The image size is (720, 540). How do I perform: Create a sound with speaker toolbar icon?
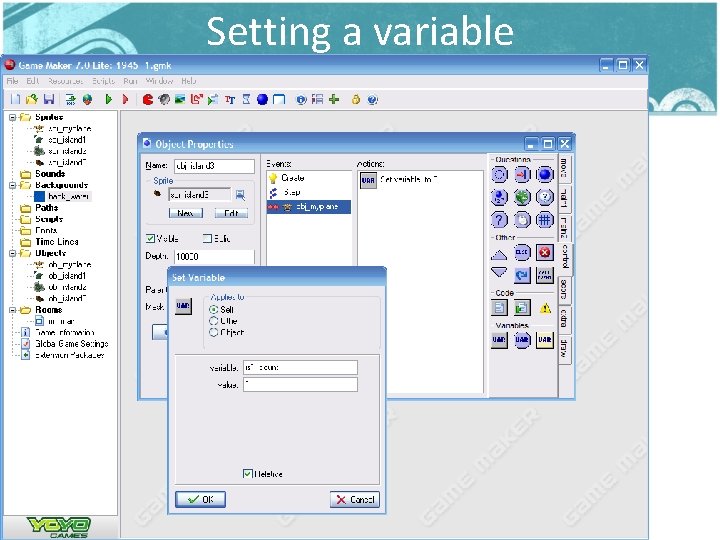164,99
